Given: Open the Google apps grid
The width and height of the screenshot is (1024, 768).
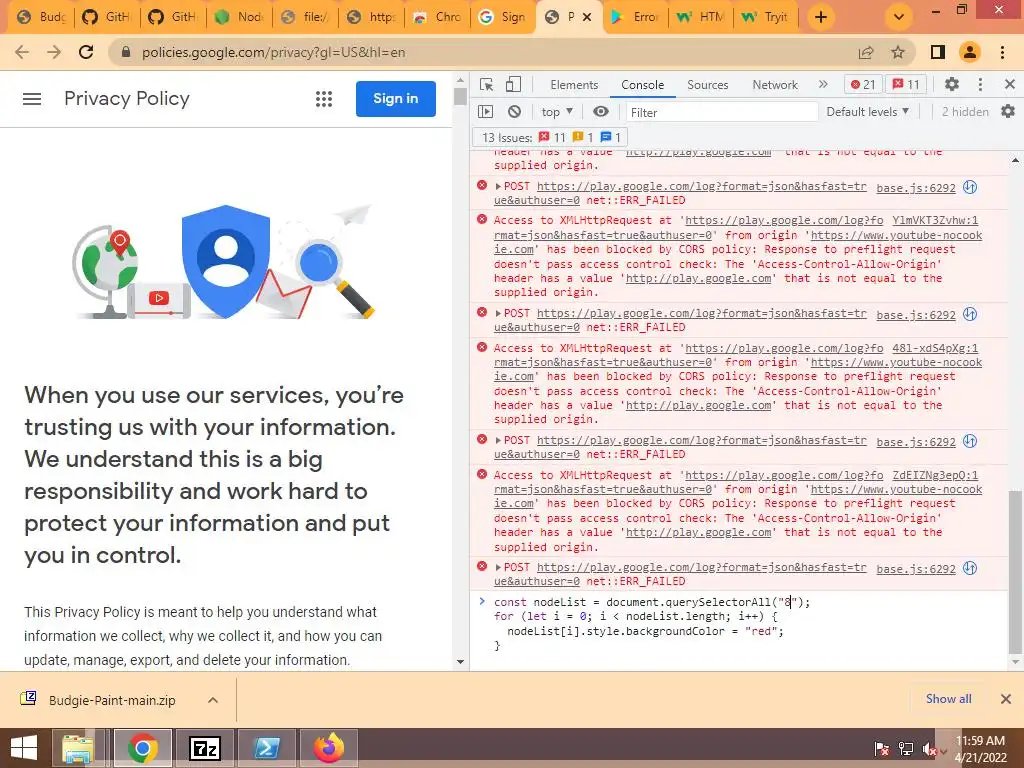Looking at the screenshot, I should coord(324,99).
